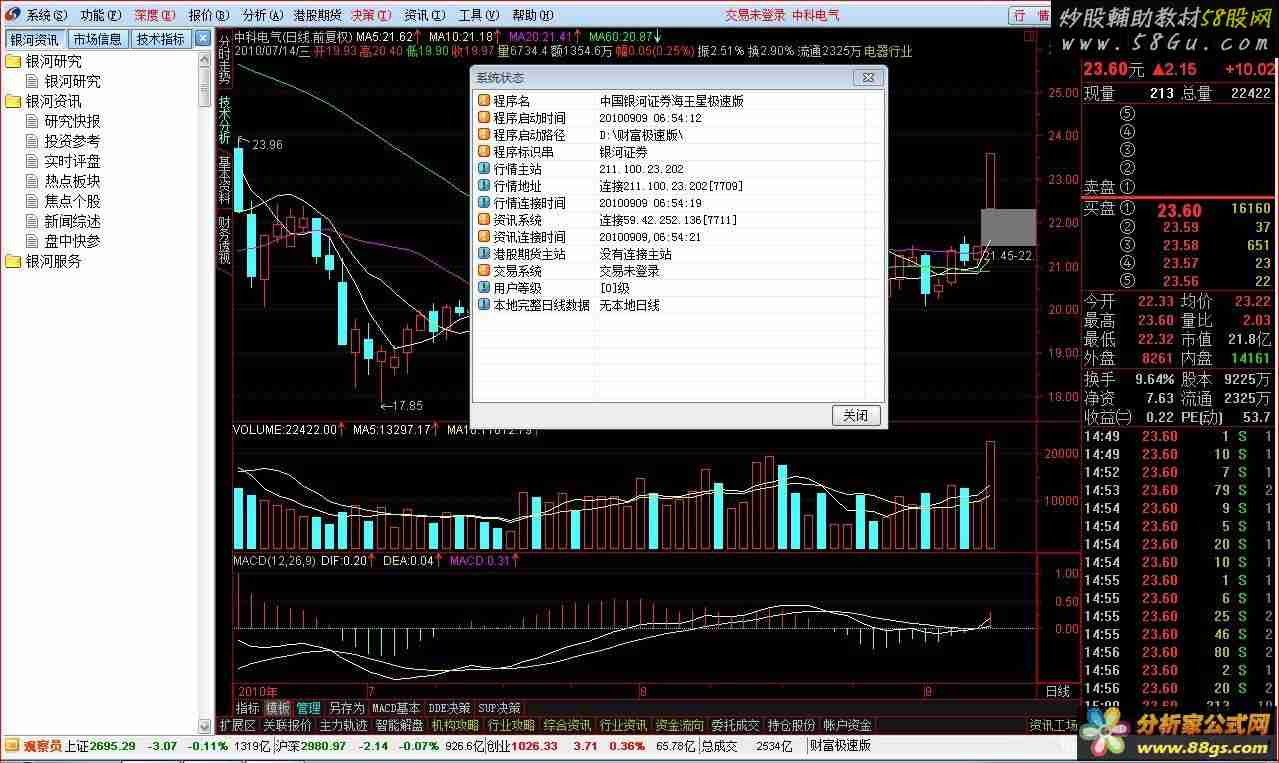Click the 观察员 status bar icon

click(x=12, y=745)
